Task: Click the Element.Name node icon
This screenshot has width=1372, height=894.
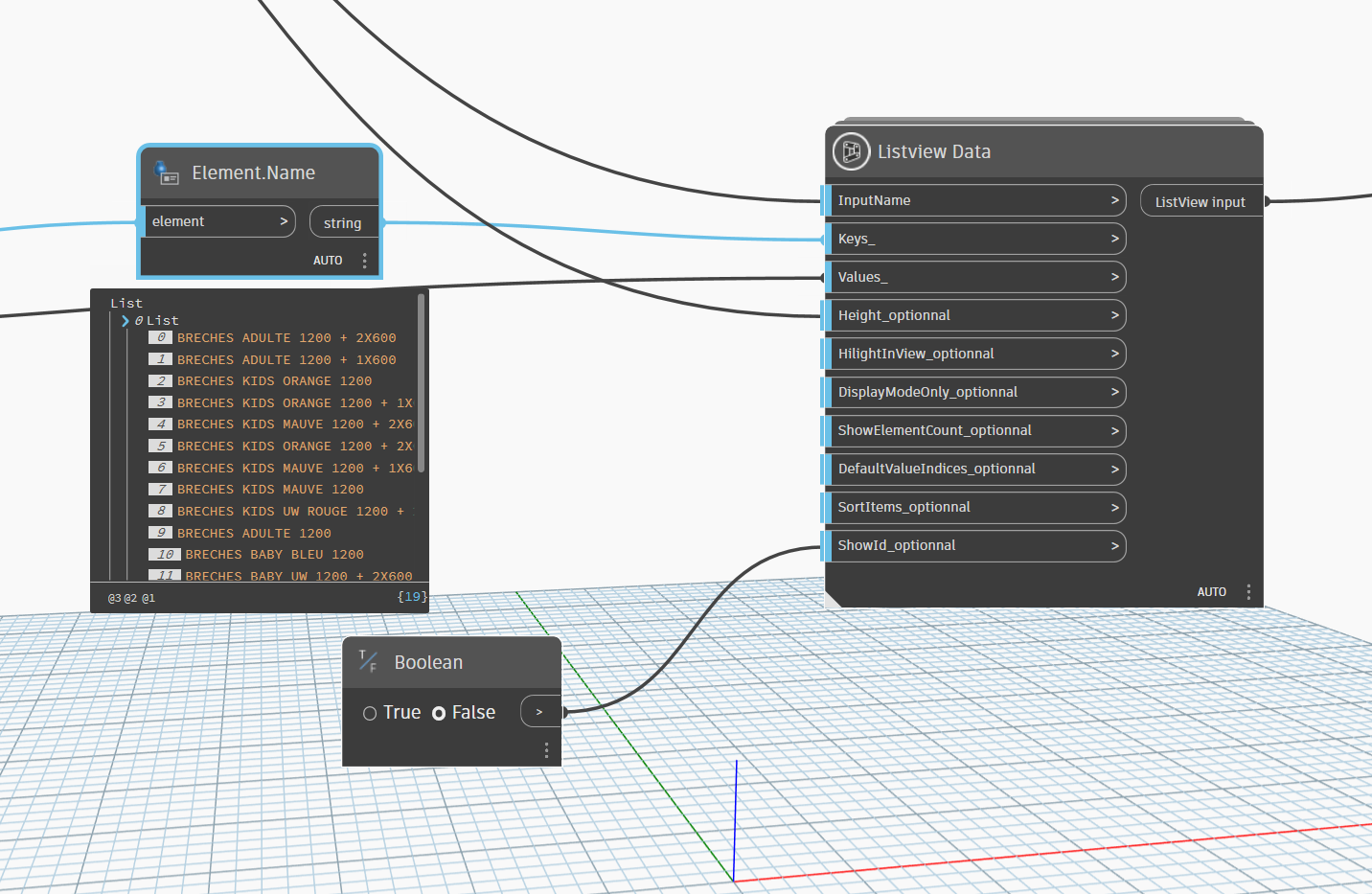Action: click(x=167, y=173)
